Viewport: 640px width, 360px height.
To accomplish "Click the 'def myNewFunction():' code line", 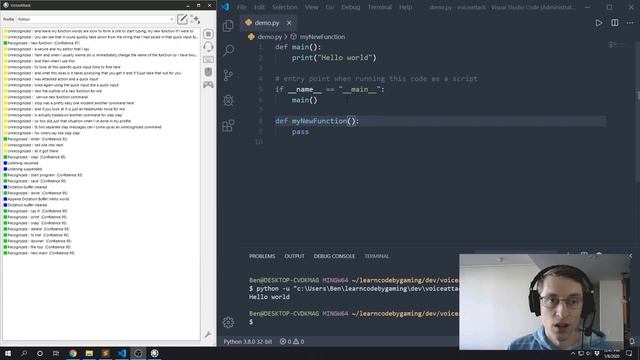I will point(317,121).
